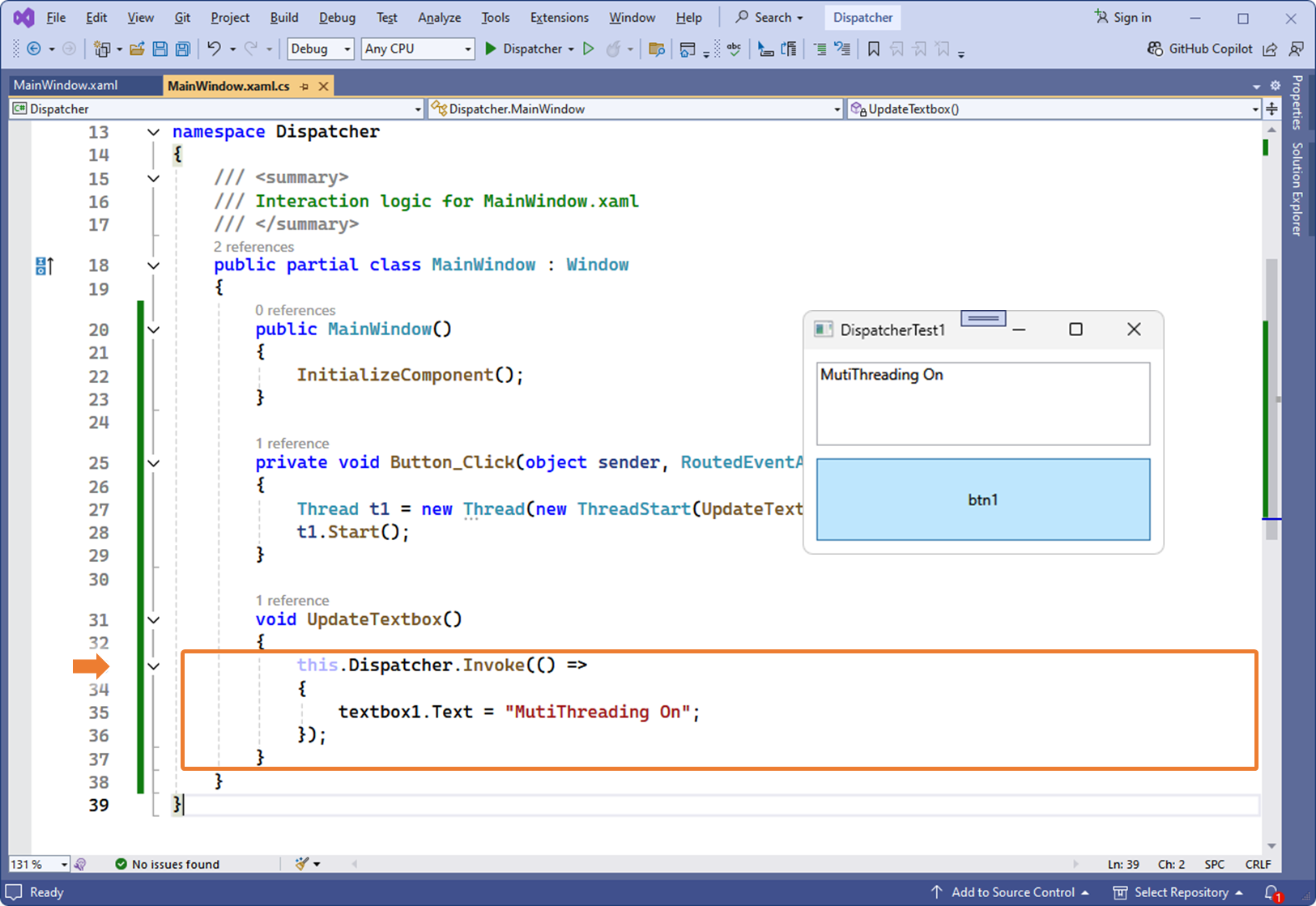Open the Dispatcher project scope dropdown

pyautogui.click(x=217, y=108)
